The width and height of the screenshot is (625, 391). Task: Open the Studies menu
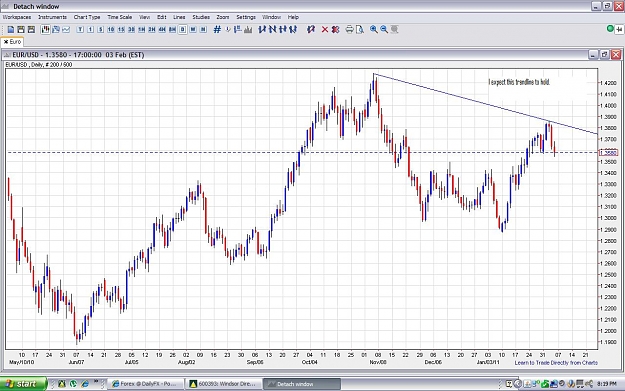coord(201,17)
